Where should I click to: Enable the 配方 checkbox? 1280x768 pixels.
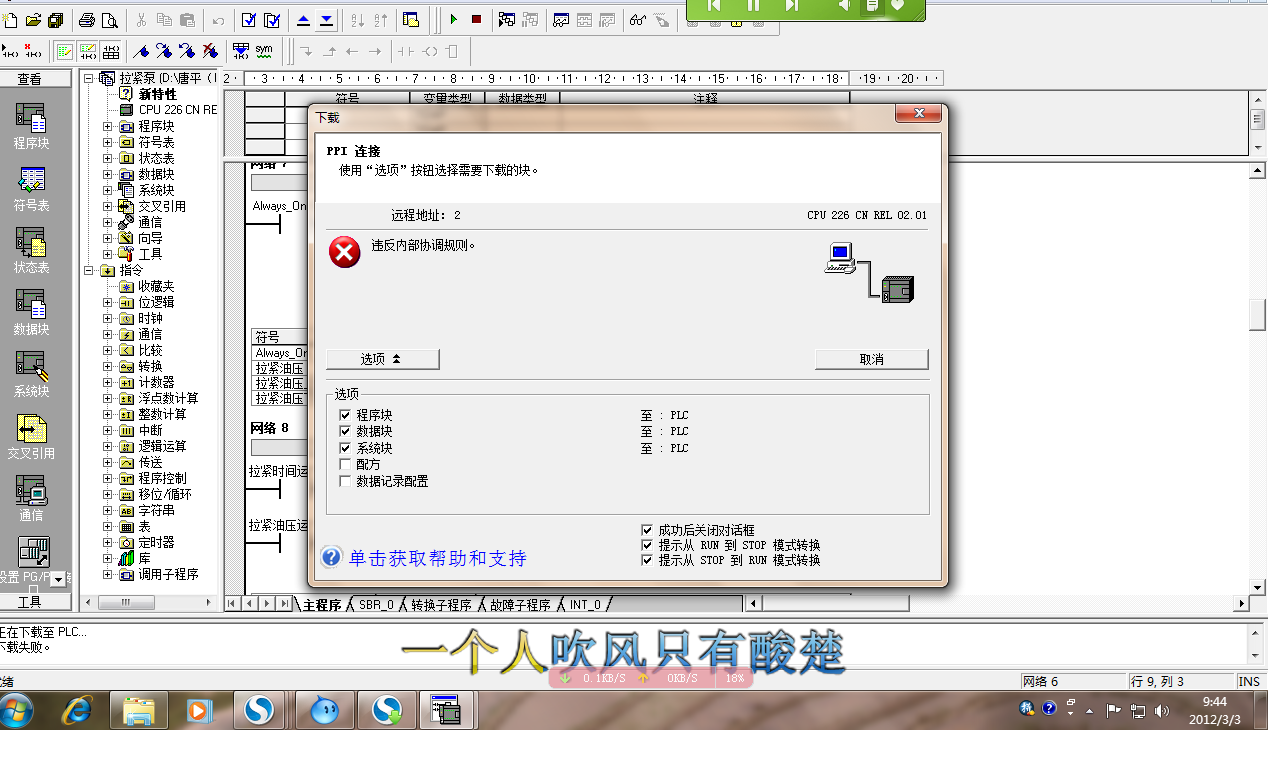(346, 464)
